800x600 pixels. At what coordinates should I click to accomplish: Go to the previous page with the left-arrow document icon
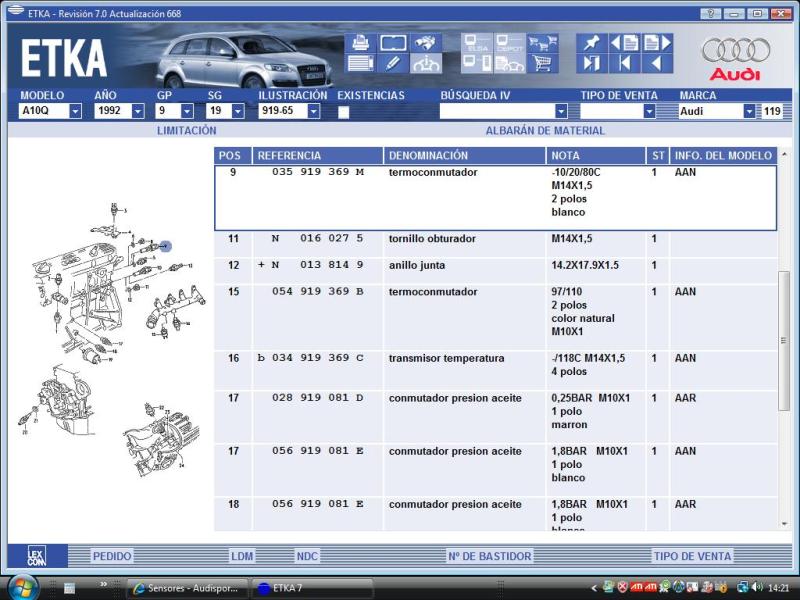624,42
